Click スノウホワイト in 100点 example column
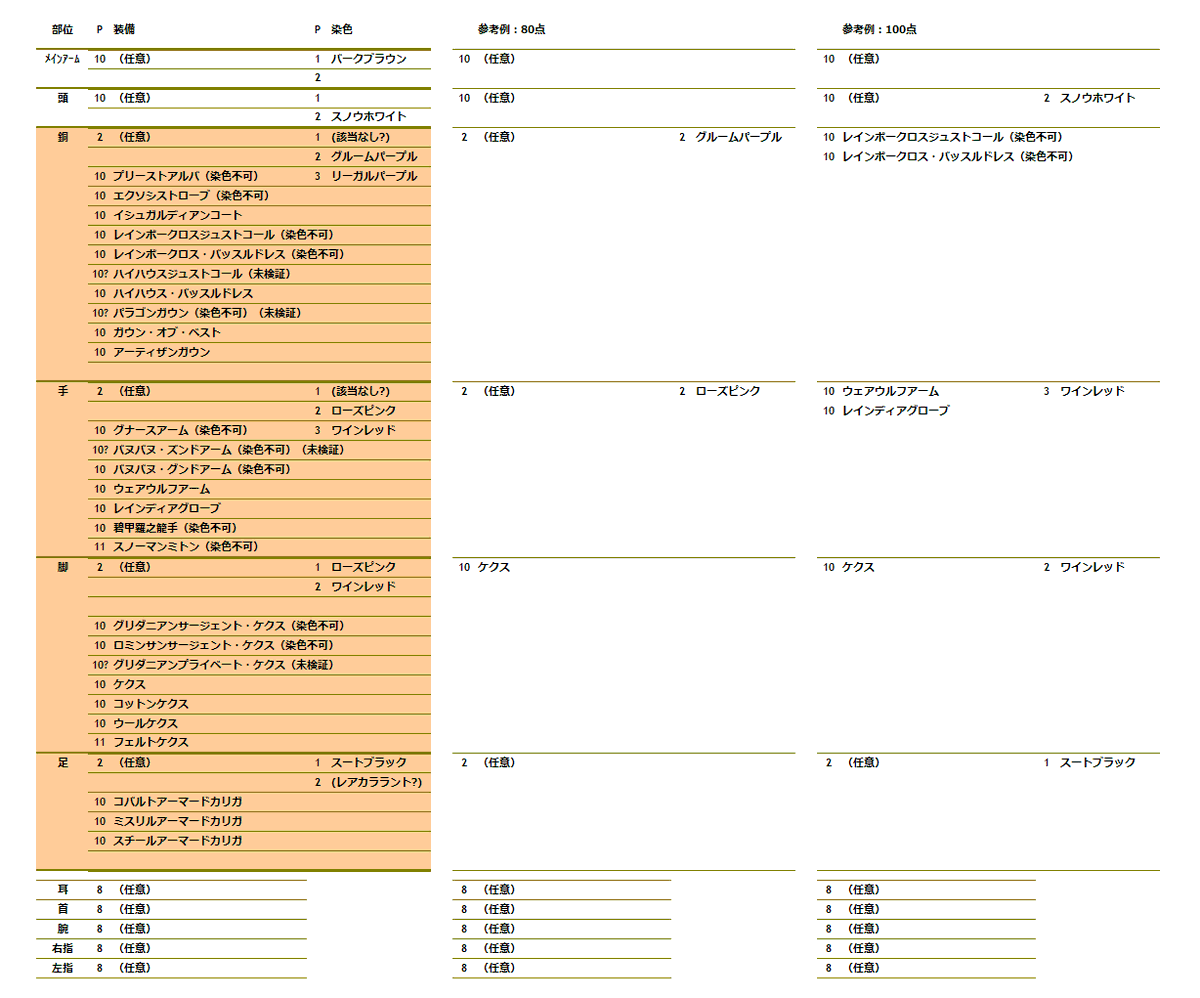Image resolution: width=1200 pixels, height=998 pixels. point(1097,98)
